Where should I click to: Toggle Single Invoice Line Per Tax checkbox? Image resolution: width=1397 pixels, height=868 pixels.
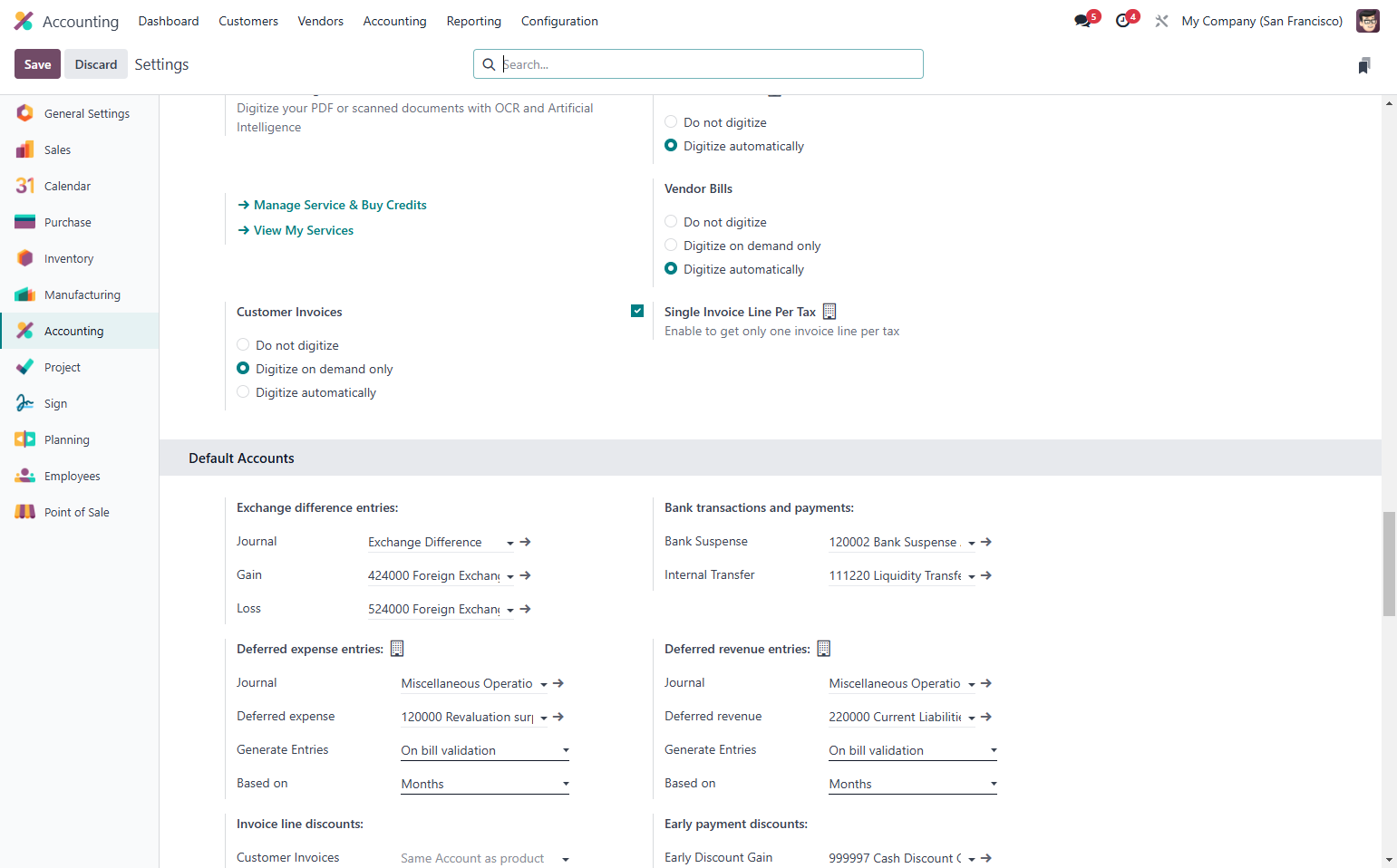coord(637,311)
